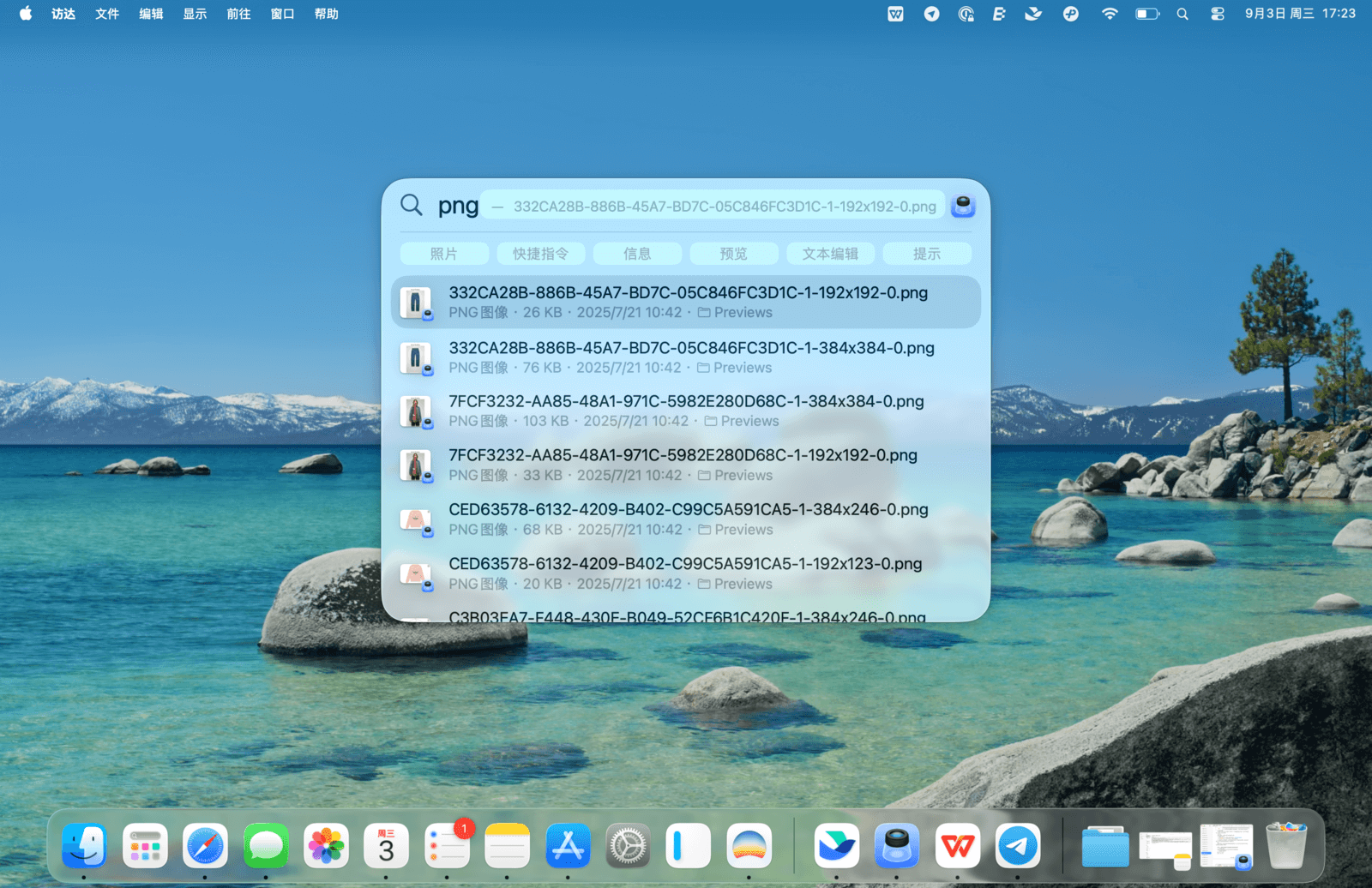Click the png search input field

pos(458,206)
